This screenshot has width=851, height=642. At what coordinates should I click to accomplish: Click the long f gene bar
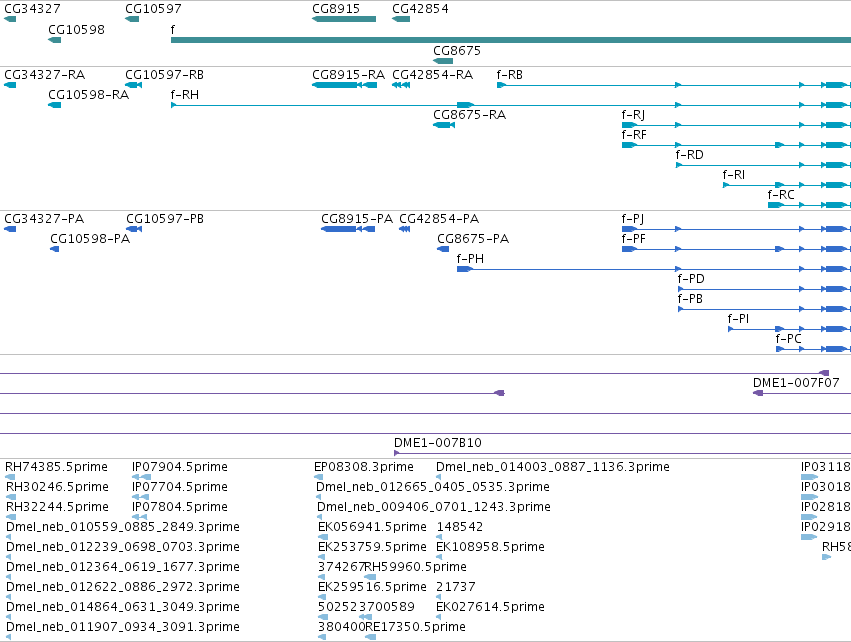511,40
